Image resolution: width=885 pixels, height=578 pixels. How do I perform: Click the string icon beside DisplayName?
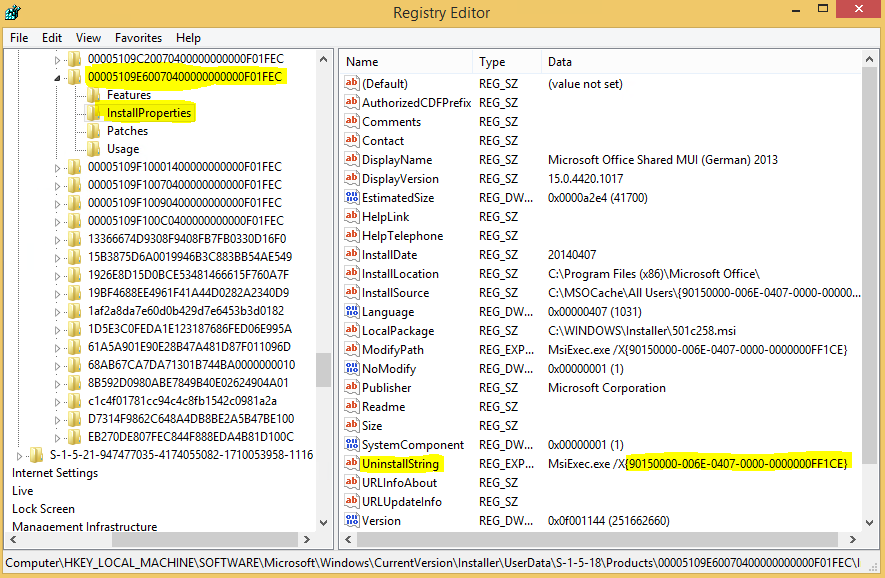(x=352, y=159)
